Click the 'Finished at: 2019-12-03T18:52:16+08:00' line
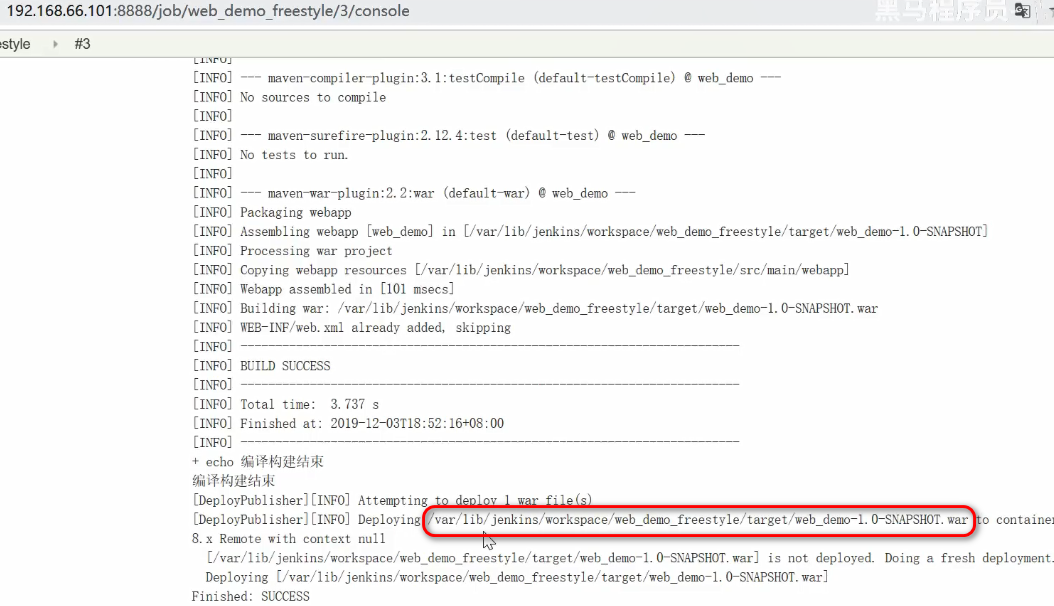Viewport: 1054px width, 606px height. [348, 424]
